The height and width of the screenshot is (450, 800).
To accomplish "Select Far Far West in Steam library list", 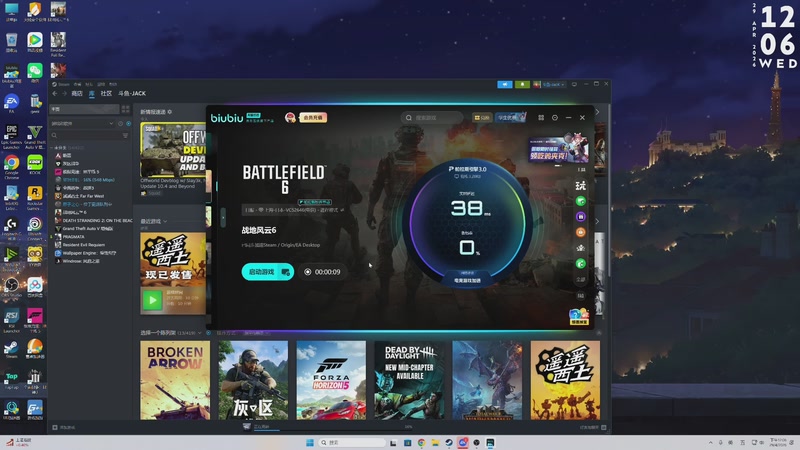I will click(x=80, y=196).
